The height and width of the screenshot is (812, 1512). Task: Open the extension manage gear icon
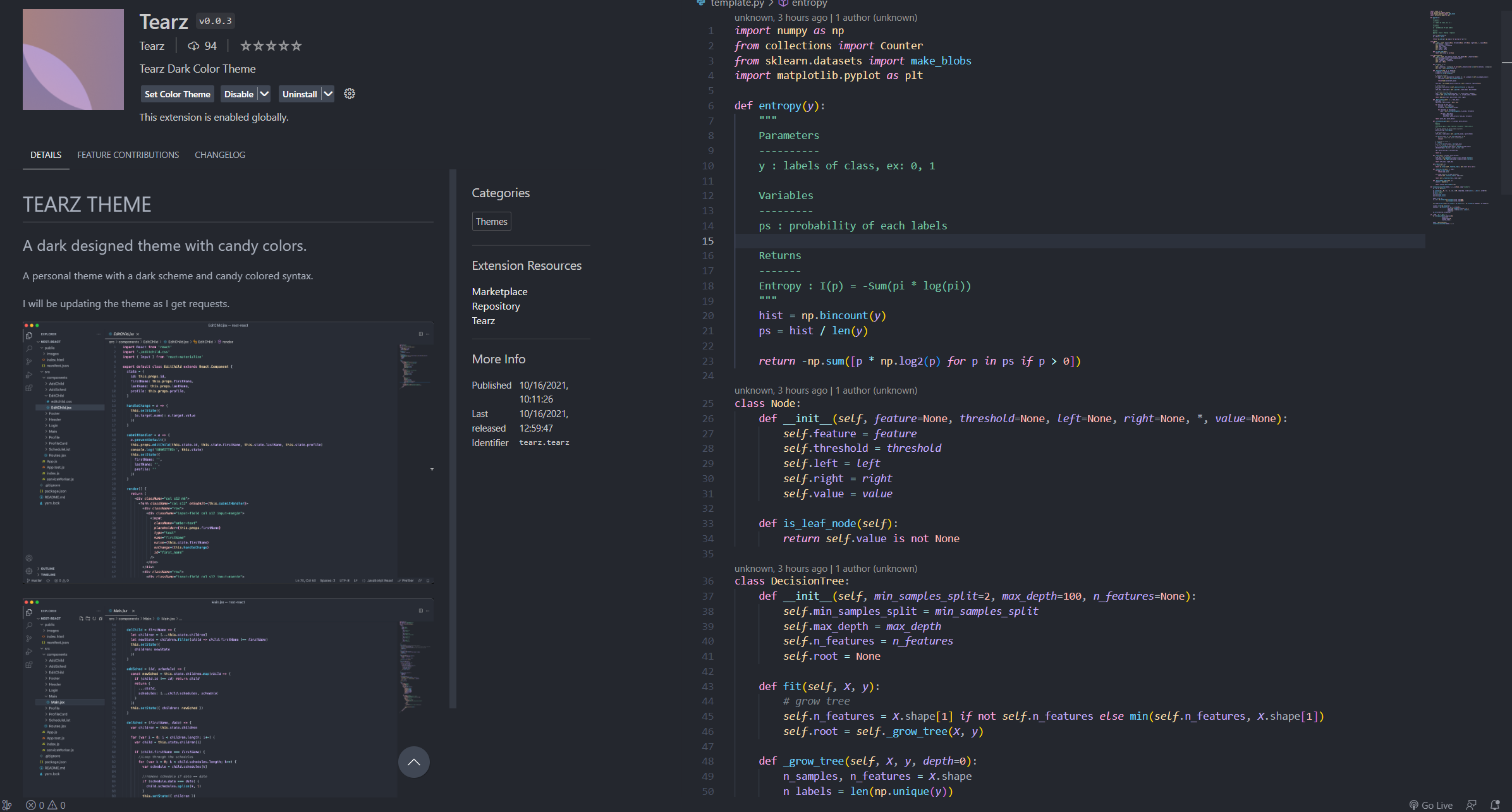(x=350, y=94)
